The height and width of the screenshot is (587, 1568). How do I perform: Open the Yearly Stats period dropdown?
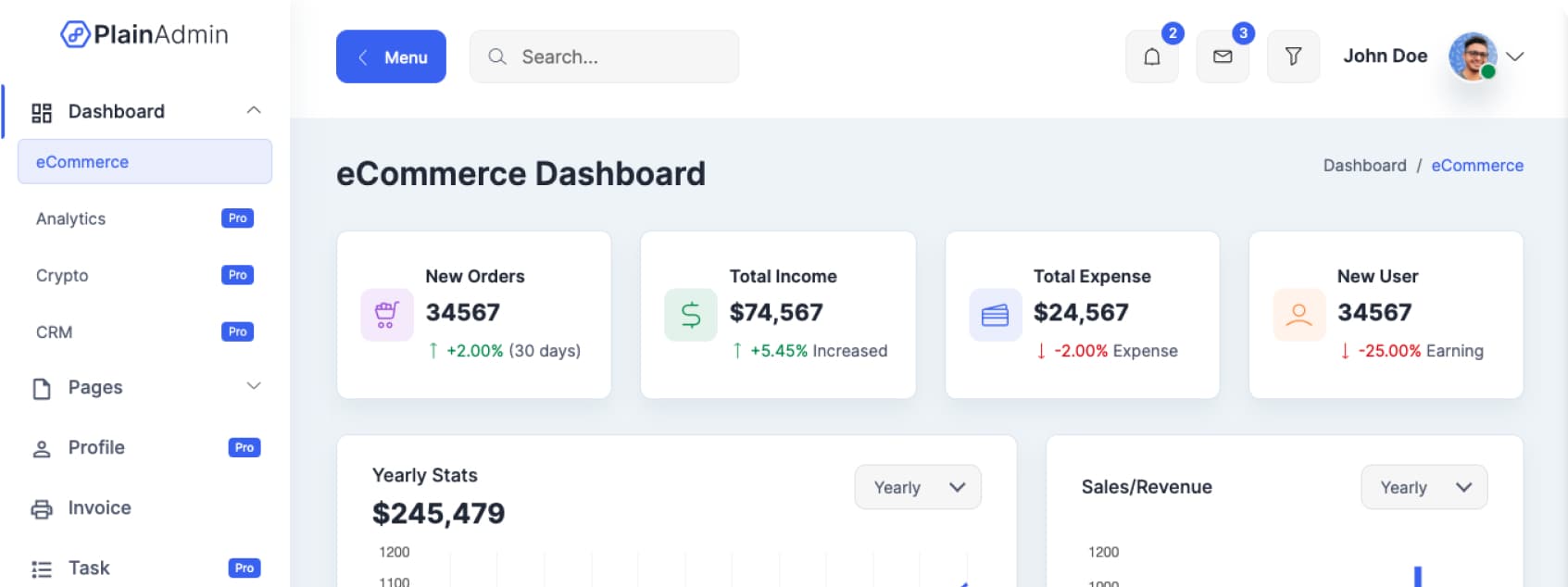click(917, 487)
